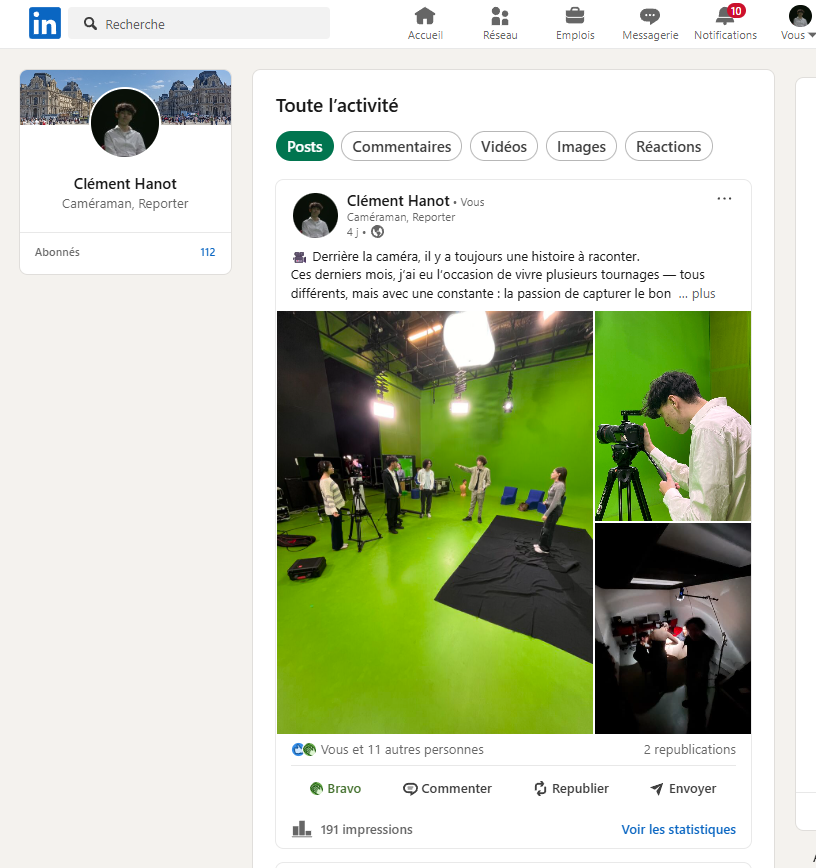
Task: Click Republier to repost
Action: click(571, 789)
